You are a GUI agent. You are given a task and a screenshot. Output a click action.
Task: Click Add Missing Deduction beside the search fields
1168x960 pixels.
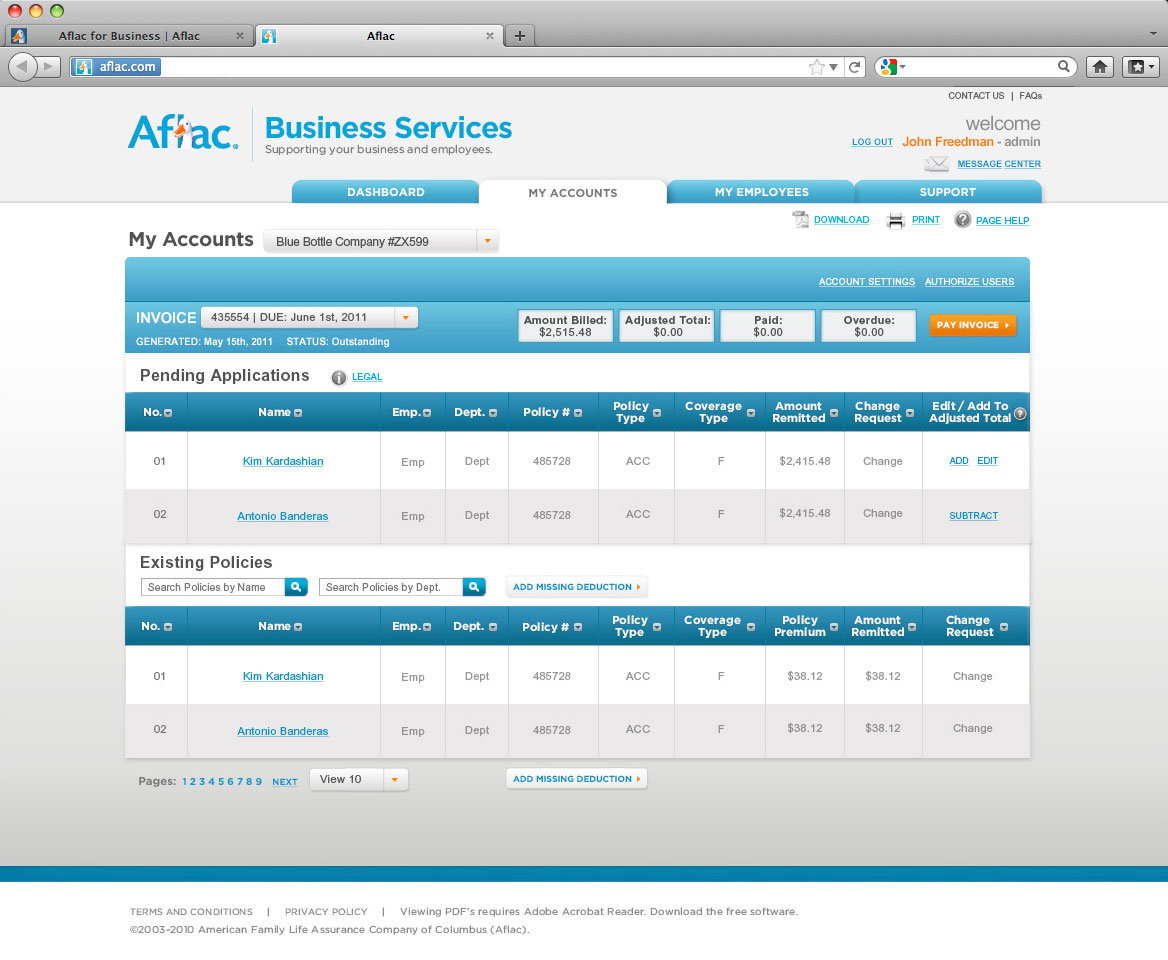pyautogui.click(x=577, y=587)
